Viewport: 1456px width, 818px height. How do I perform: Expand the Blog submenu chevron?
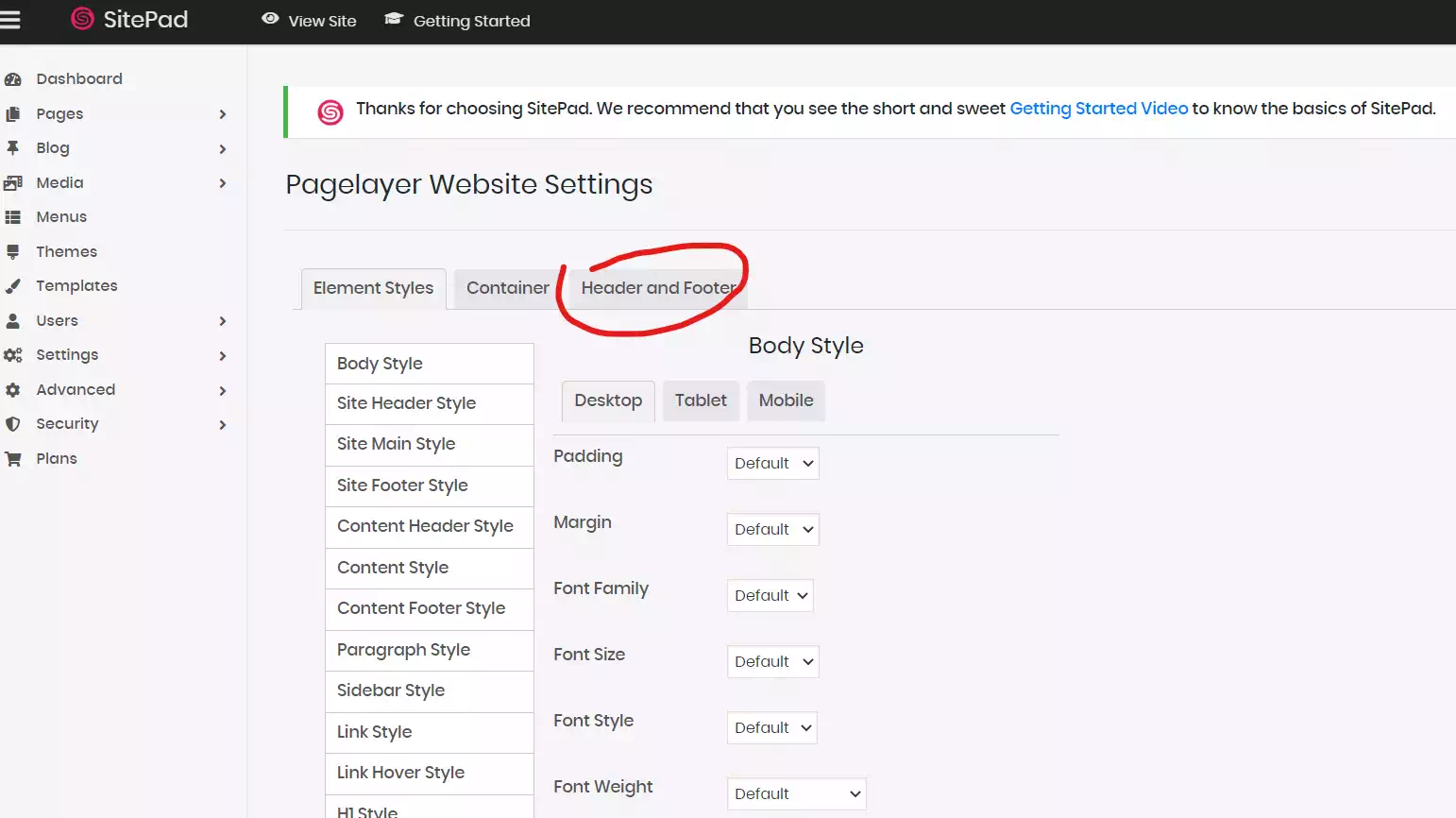[223, 149]
